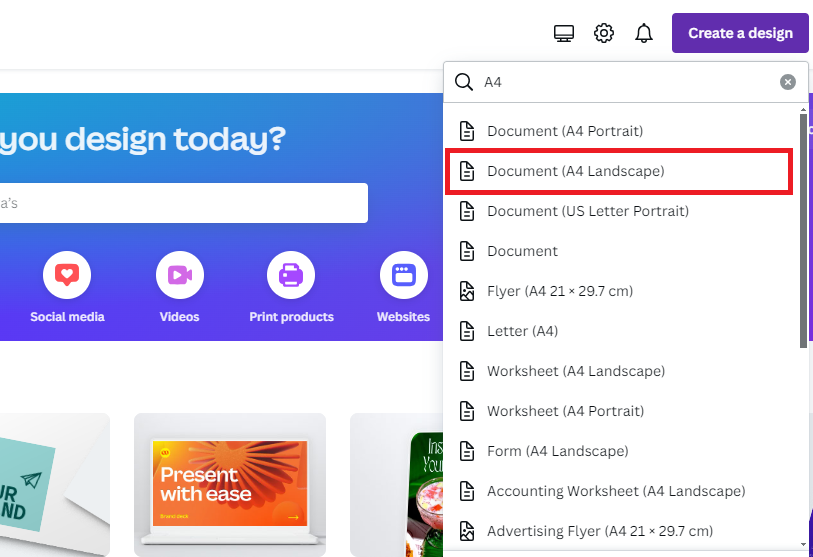Click the Videos label
Screen dimensions: 813x557
[x=179, y=316]
